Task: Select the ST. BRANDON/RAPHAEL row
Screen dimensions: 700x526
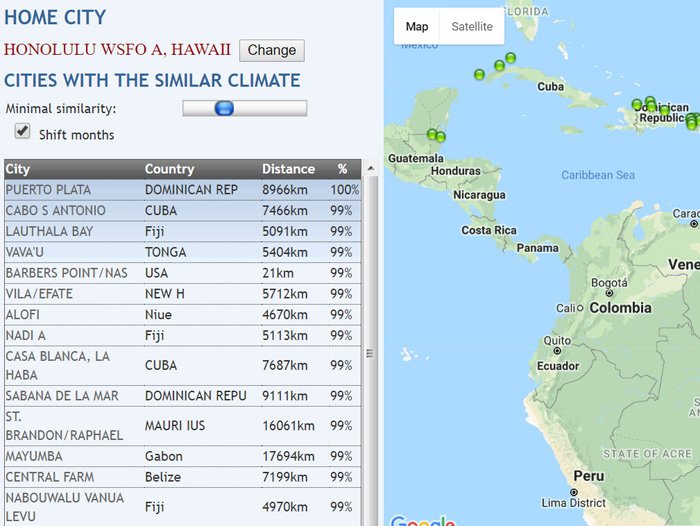Action: (x=183, y=426)
